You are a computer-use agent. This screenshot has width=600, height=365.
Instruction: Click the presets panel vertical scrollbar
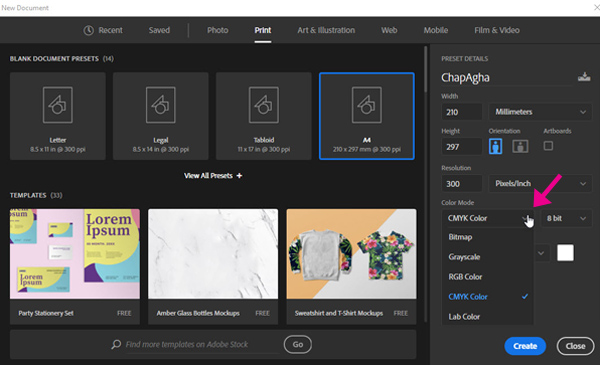tap(426, 69)
